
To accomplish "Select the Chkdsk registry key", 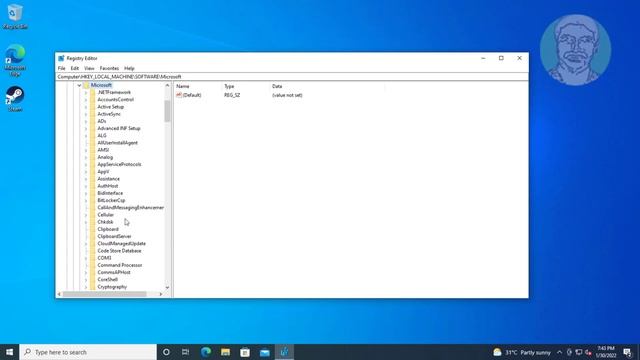I will (105, 222).
